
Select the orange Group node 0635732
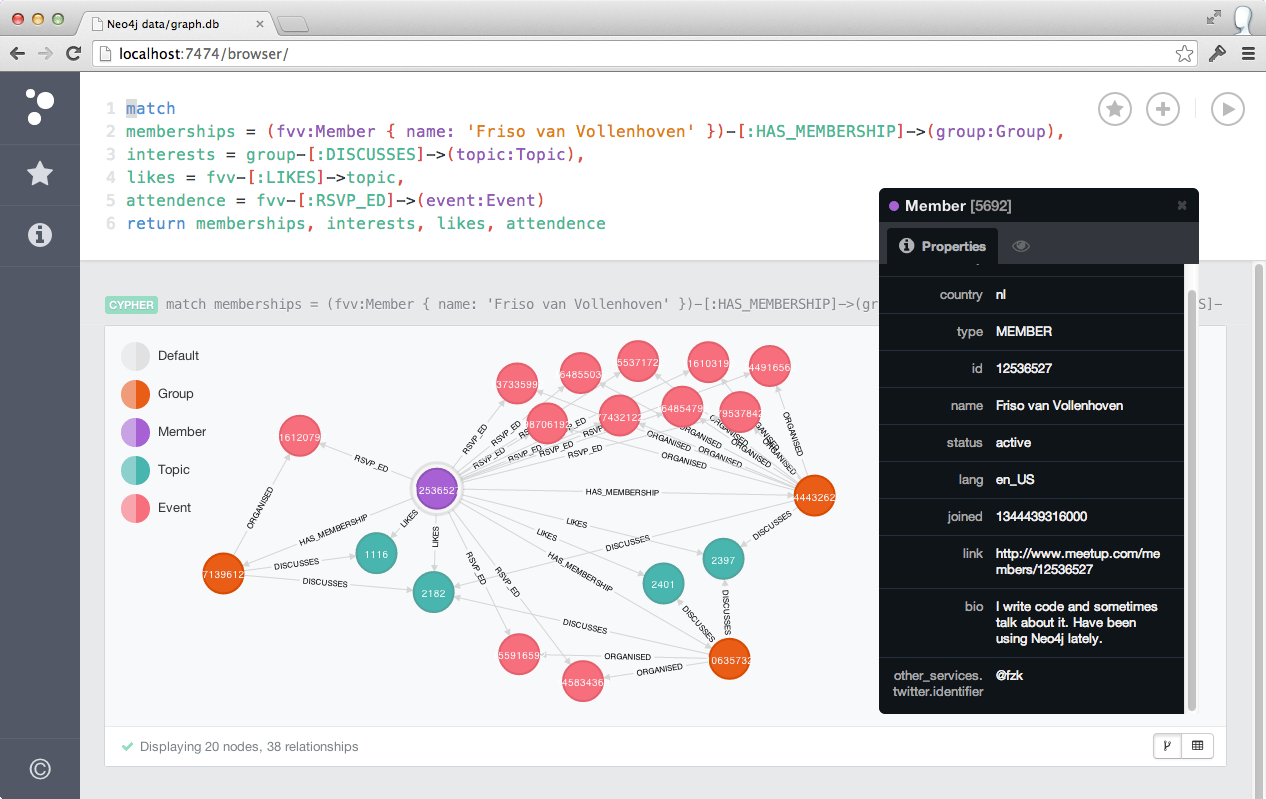pos(730,661)
